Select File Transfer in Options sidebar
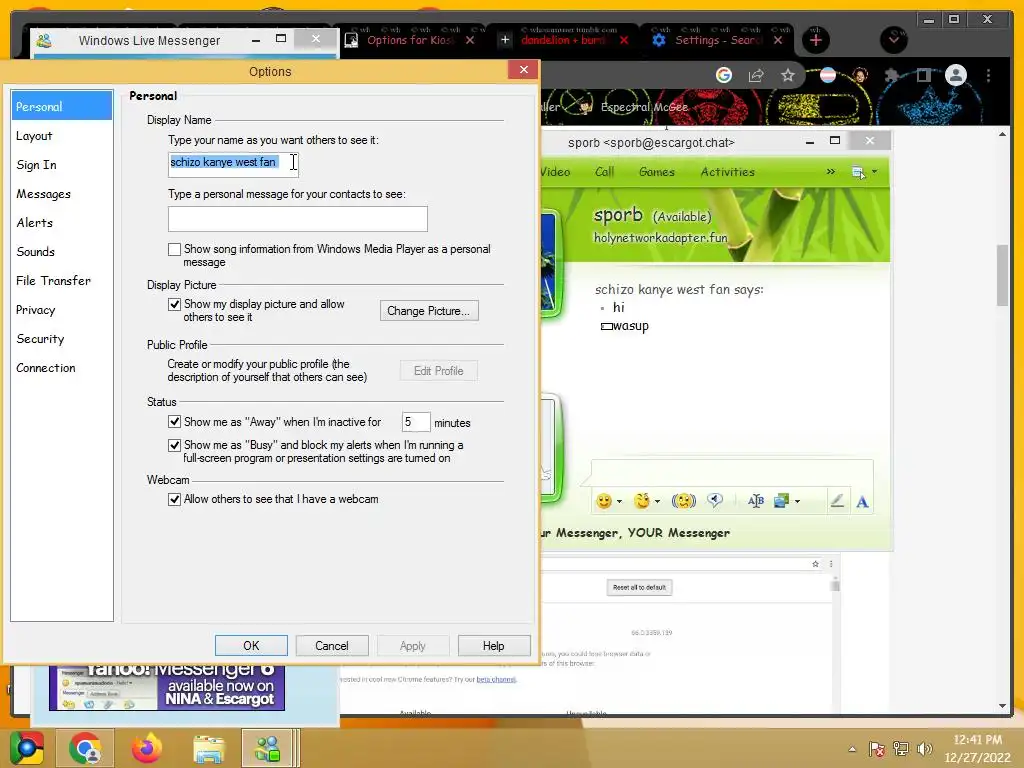1024x768 pixels. 54,281
